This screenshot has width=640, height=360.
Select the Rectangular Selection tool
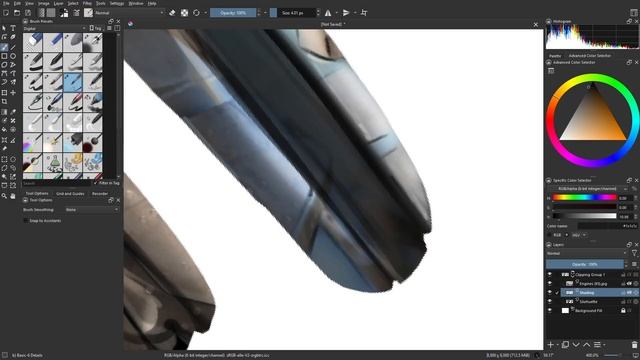pyautogui.click(x=4, y=159)
